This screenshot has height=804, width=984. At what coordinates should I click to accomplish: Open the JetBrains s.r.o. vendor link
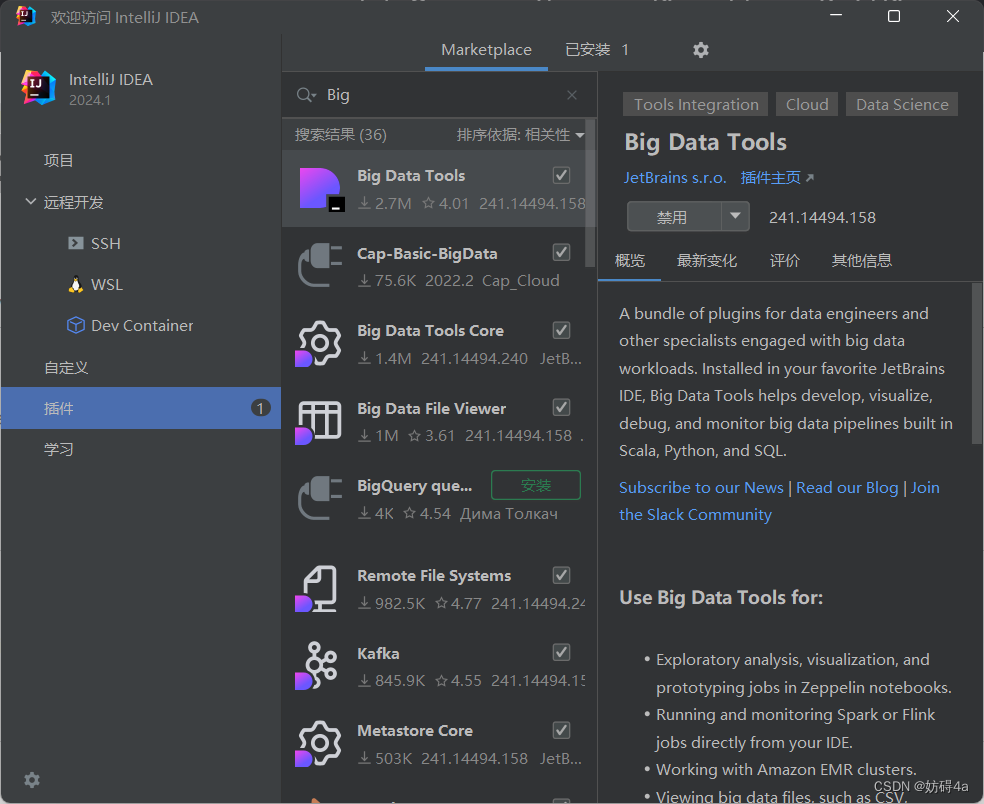[675, 178]
